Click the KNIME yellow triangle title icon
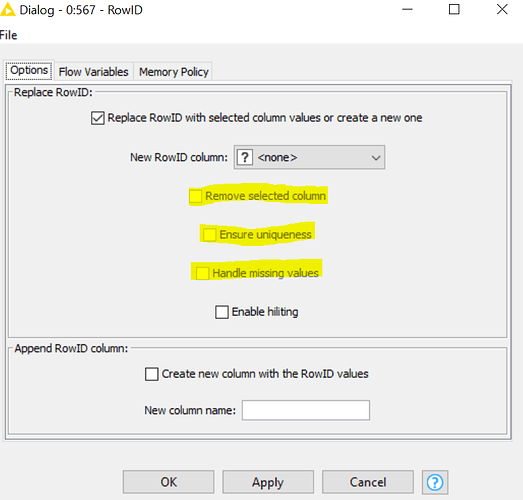The width and height of the screenshot is (523, 500). [x=7, y=9]
